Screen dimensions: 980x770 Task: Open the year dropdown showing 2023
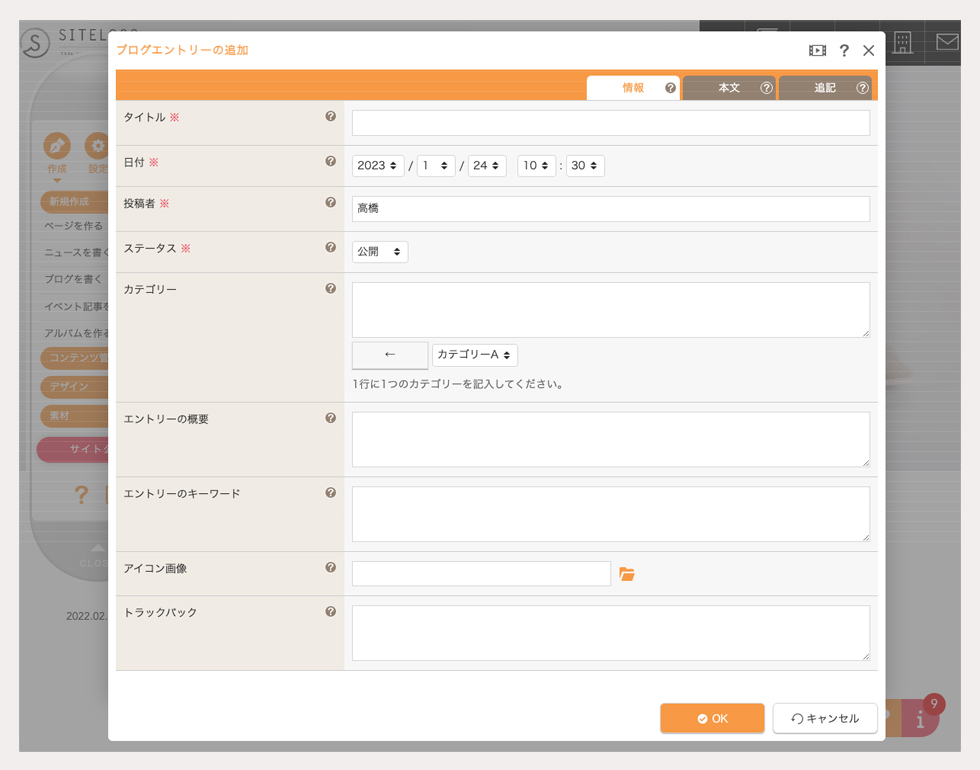(378, 166)
